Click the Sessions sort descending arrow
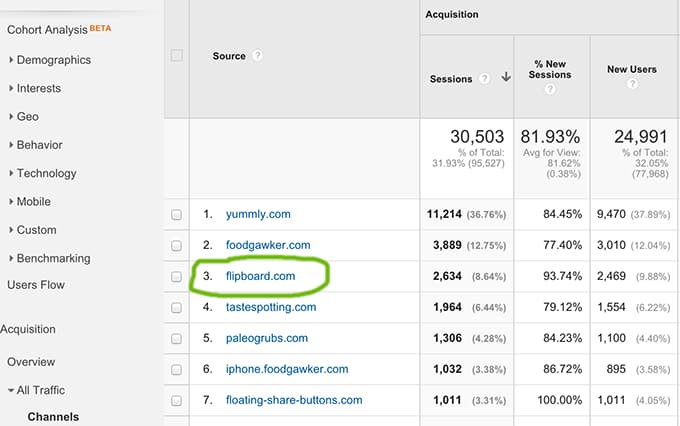680x426 pixels. pyautogui.click(x=506, y=77)
